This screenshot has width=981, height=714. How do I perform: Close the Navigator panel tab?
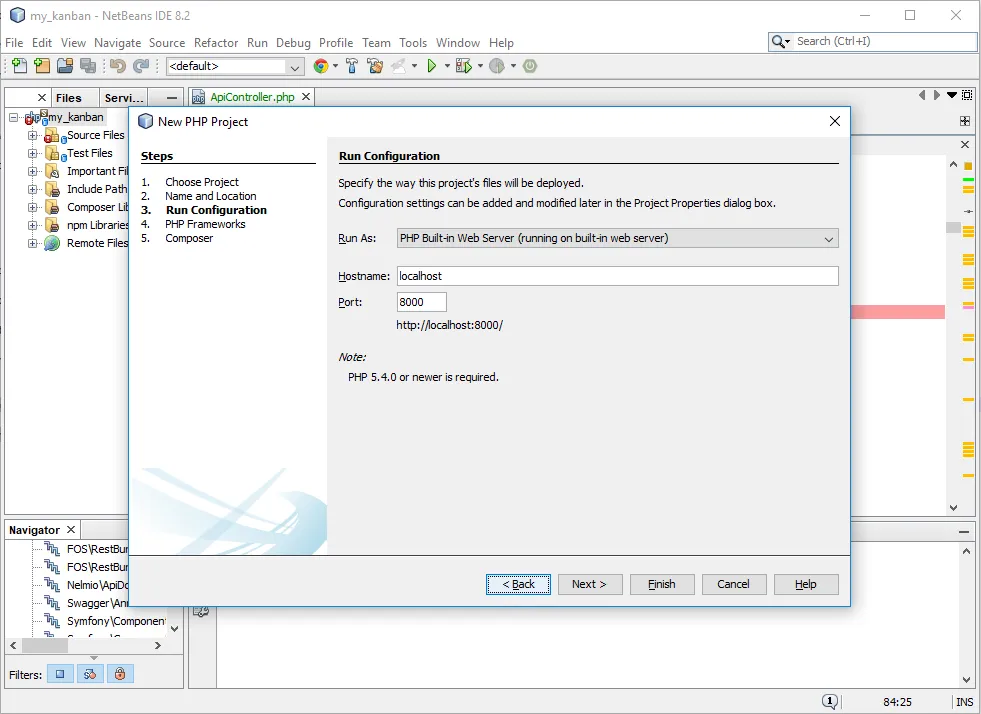tap(71, 529)
